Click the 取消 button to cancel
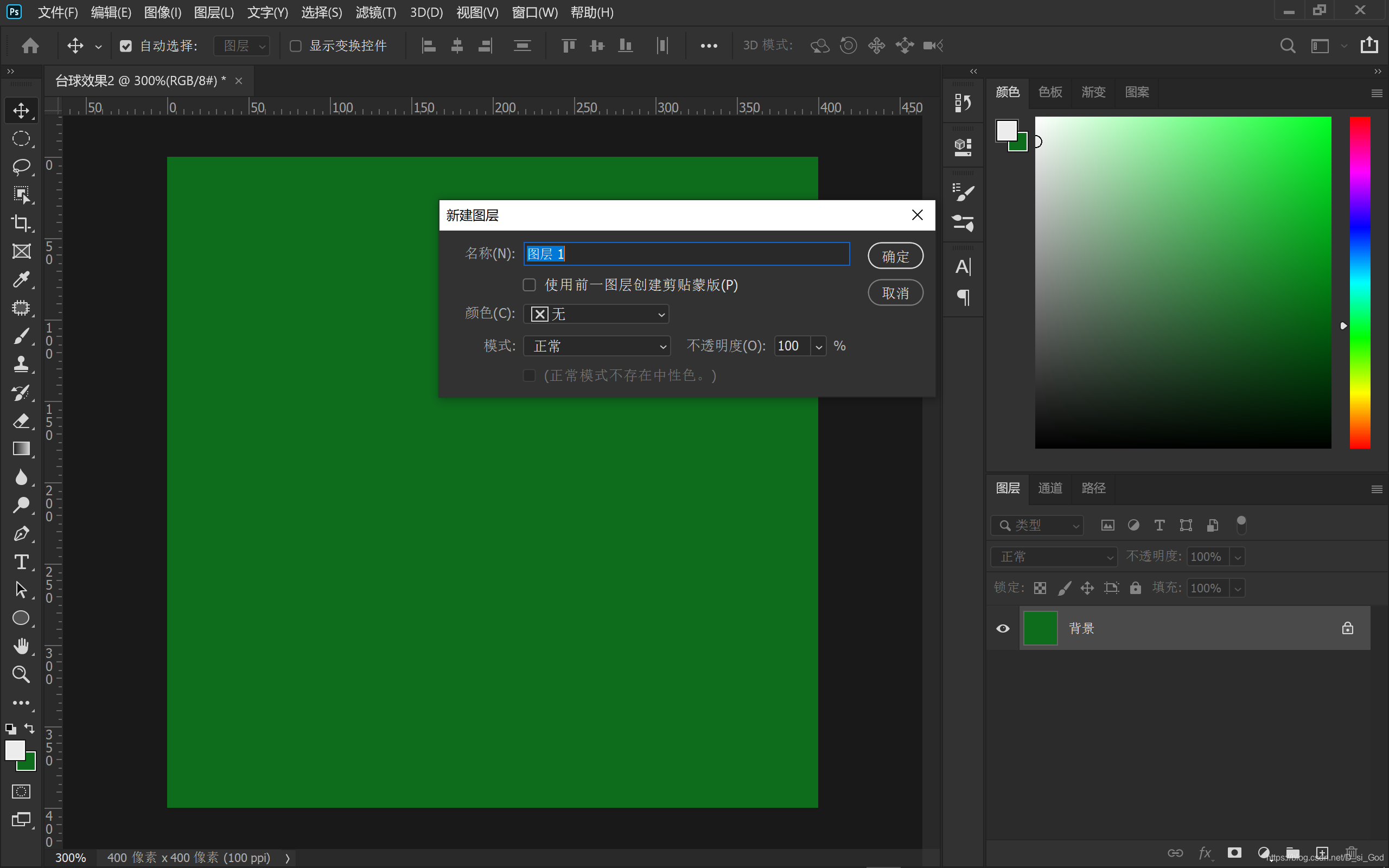The image size is (1389, 868). click(896, 293)
